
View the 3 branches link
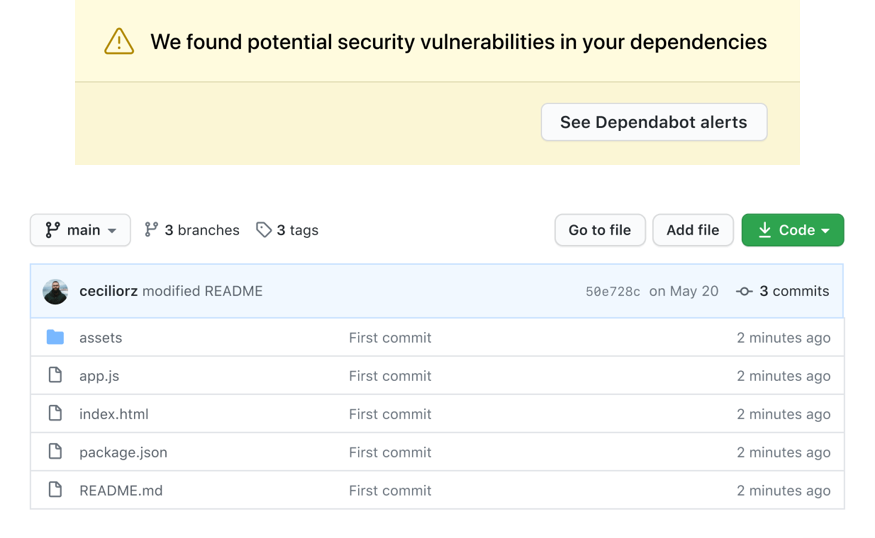pyautogui.click(x=192, y=230)
